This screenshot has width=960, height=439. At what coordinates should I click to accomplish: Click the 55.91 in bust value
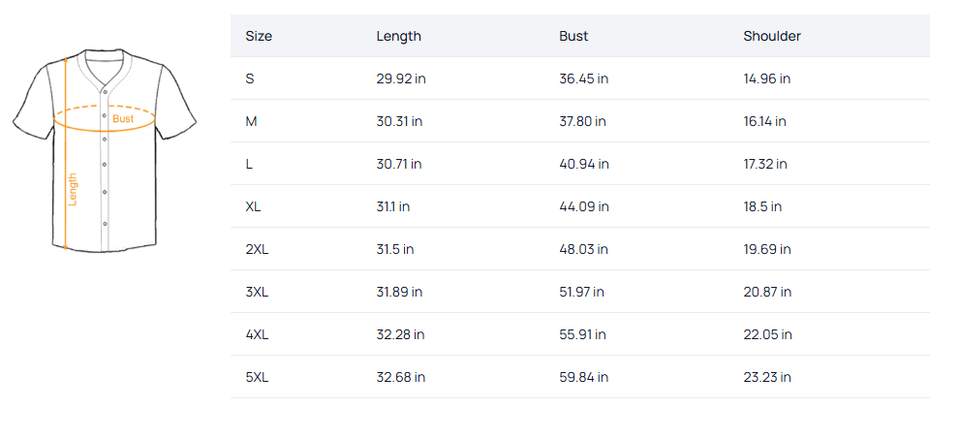pyautogui.click(x=584, y=334)
